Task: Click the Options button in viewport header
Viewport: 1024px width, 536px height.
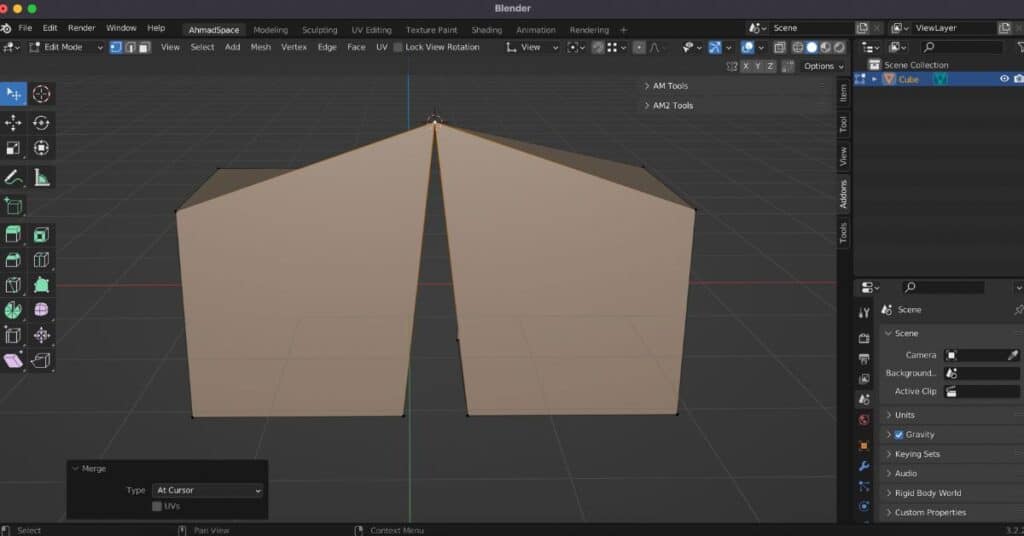Action: pos(822,66)
